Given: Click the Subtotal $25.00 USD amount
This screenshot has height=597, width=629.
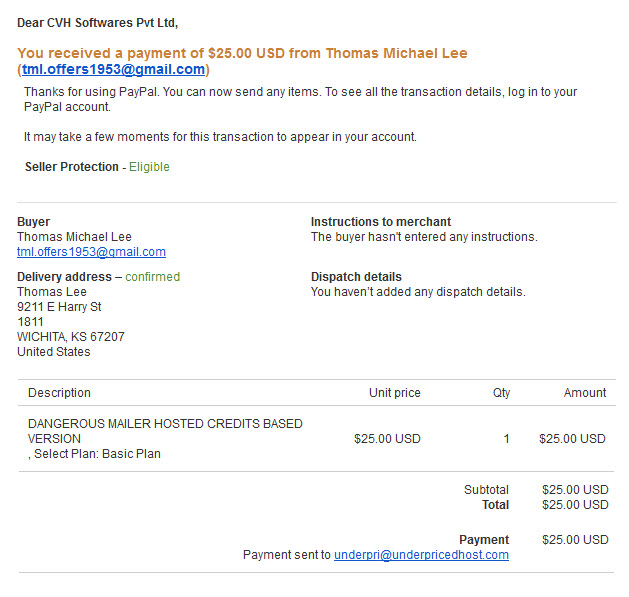Looking at the screenshot, I should (x=575, y=490).
